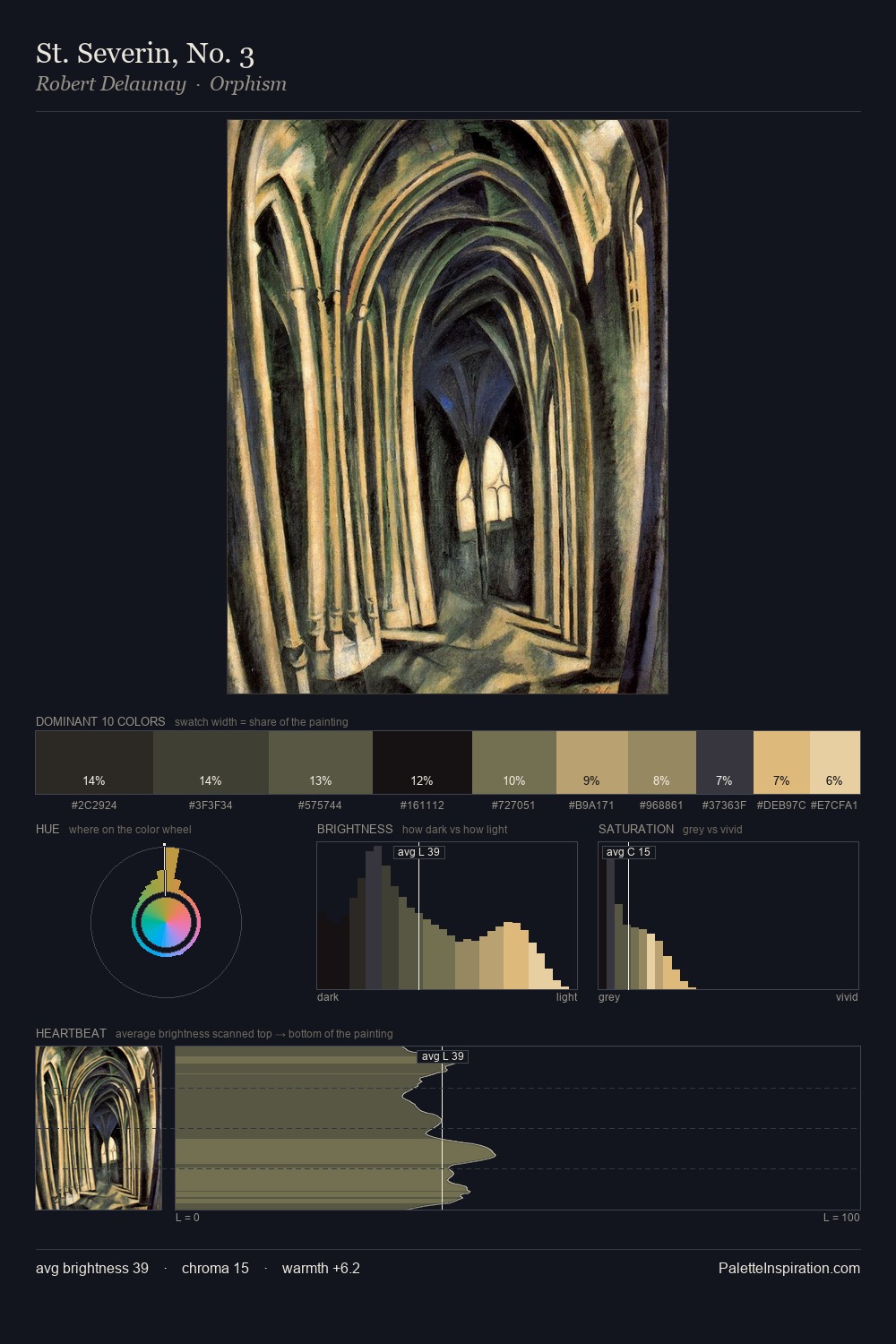Select the #2C2924 color swatch
This screenshot has width=896, height=1344.
tap(94, 762)
